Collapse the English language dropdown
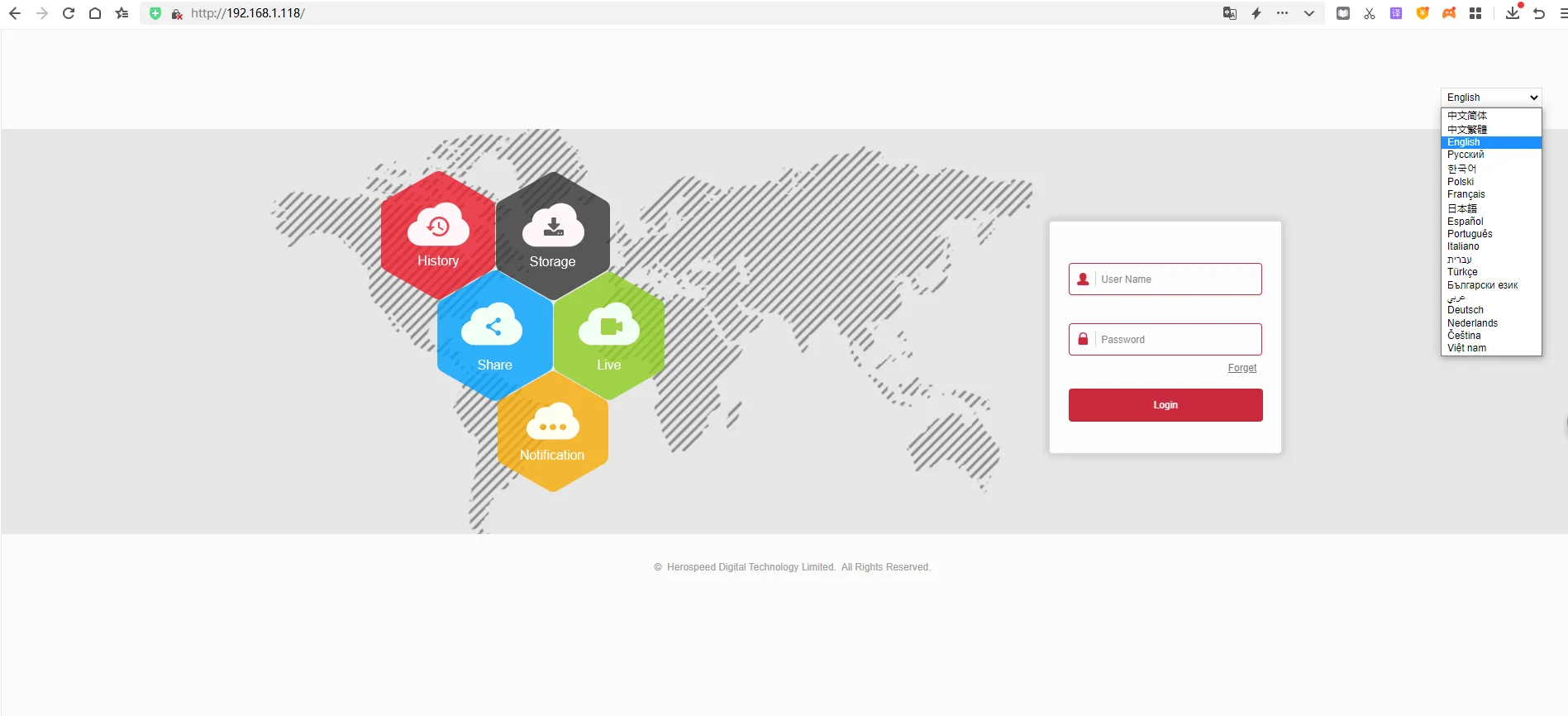Screen dimensions: 1568x716 click(x=1491, y=98)
